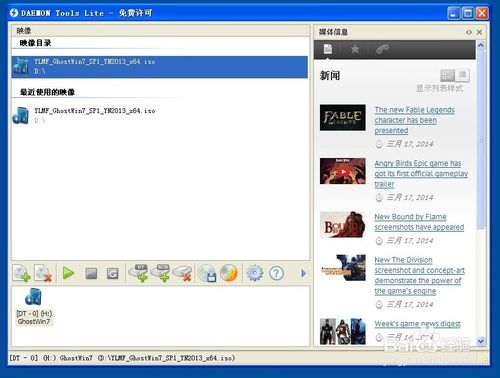Maximize the DAEMON Tools Lite window
This screenshot has width=500, height=378.
[x=468, y=13]
